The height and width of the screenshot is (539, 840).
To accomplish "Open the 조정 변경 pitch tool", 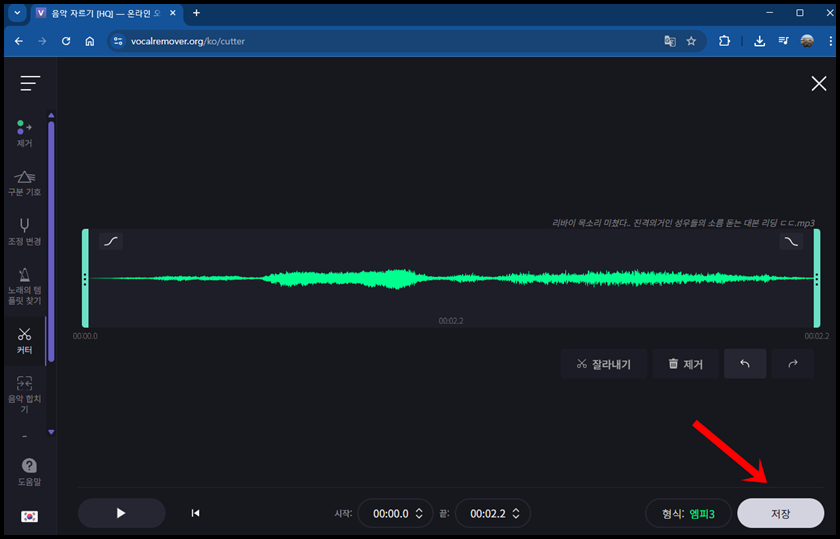I will point(25,232).
